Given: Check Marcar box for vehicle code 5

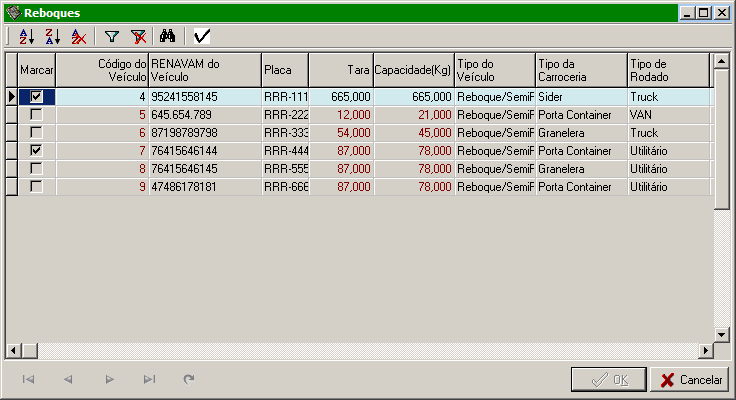Looking at the screenshot, I should click(x=37, y=115).
